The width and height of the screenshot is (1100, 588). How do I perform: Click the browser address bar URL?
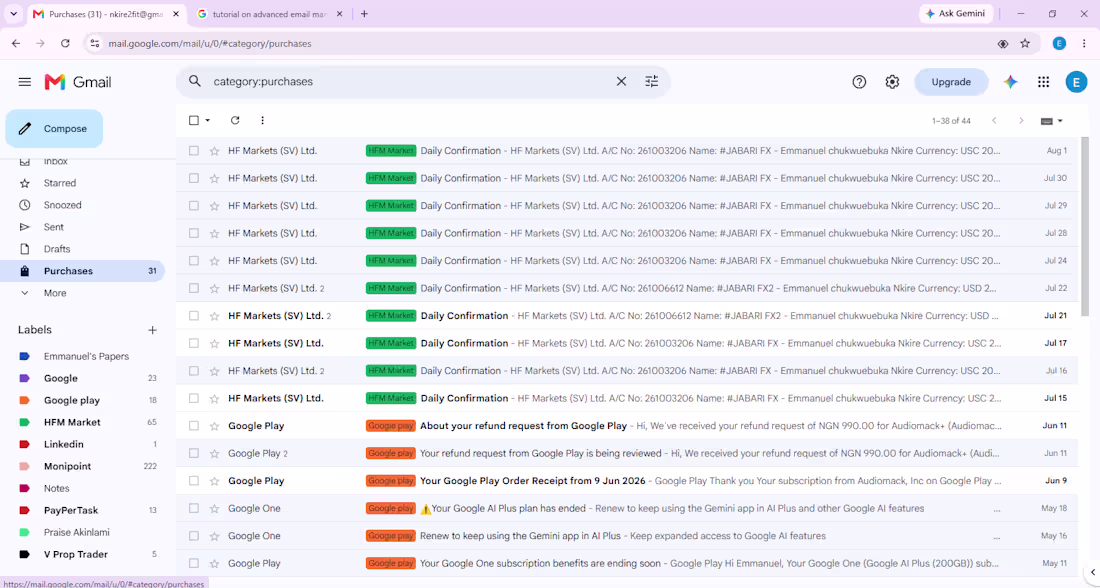(210, 44)
